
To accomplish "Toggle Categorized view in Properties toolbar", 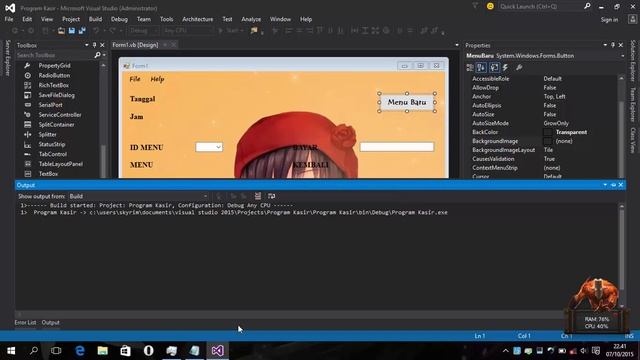I will click(470, 67).
